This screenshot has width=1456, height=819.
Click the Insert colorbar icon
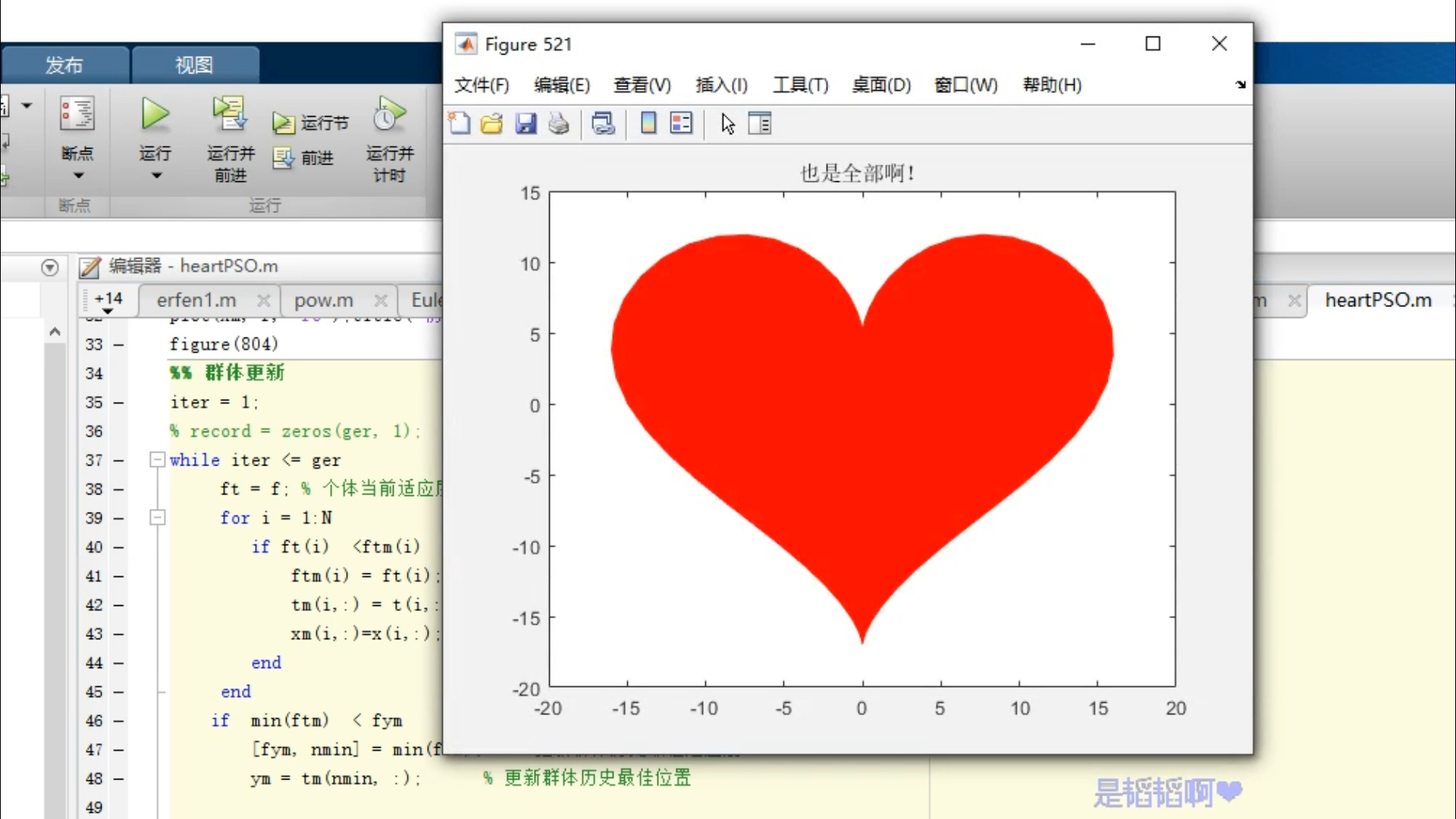pyautogui.click(x=647, y=123)
